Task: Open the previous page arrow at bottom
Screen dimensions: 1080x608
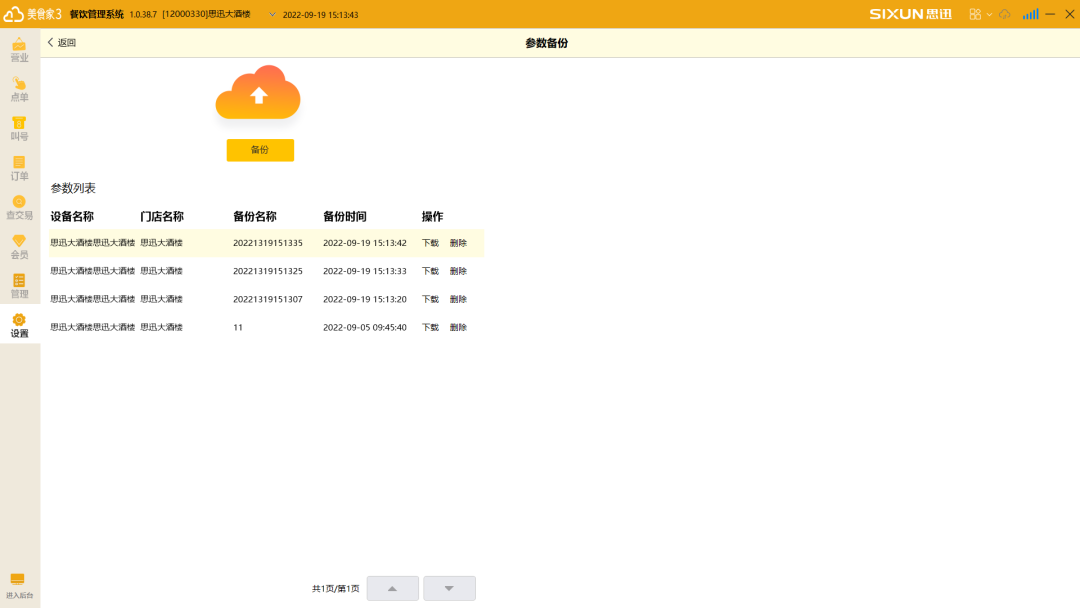Action: (x=392, y=588)
